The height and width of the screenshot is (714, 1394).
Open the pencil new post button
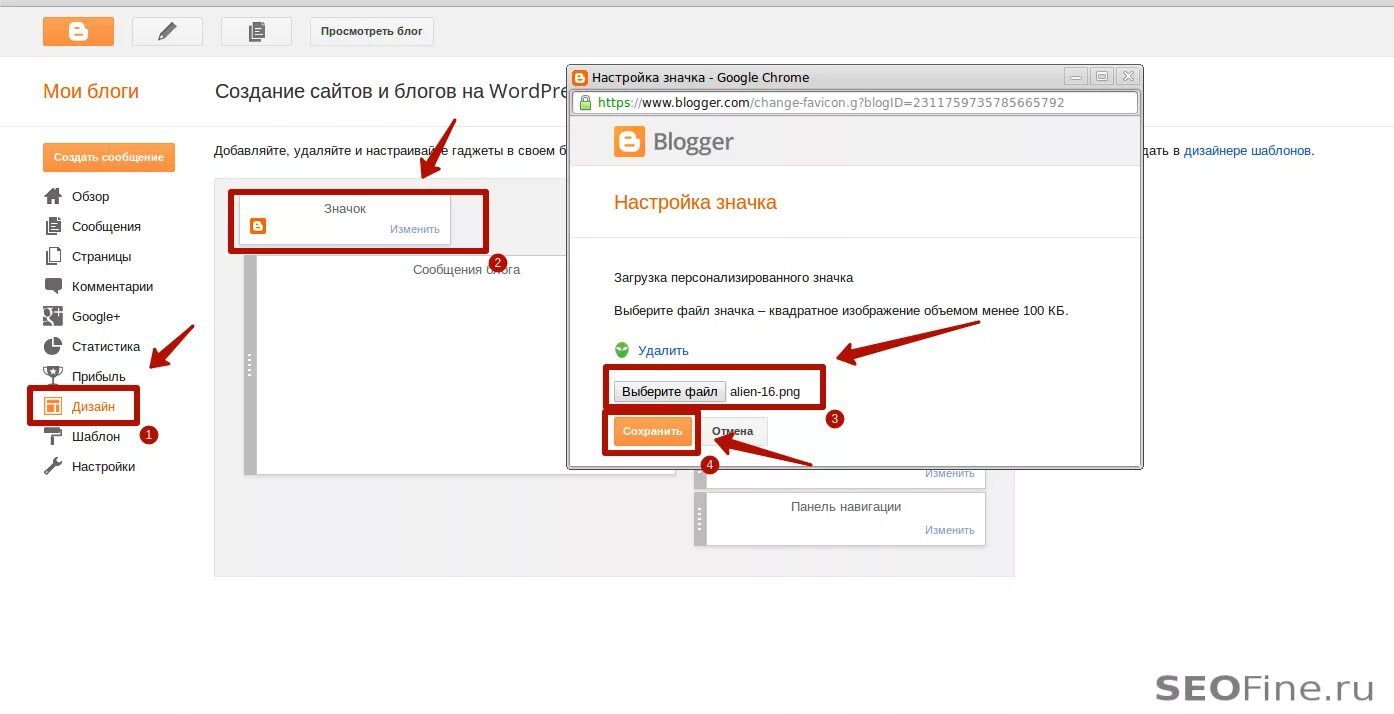pyautogui.click(x=167, y=31)
